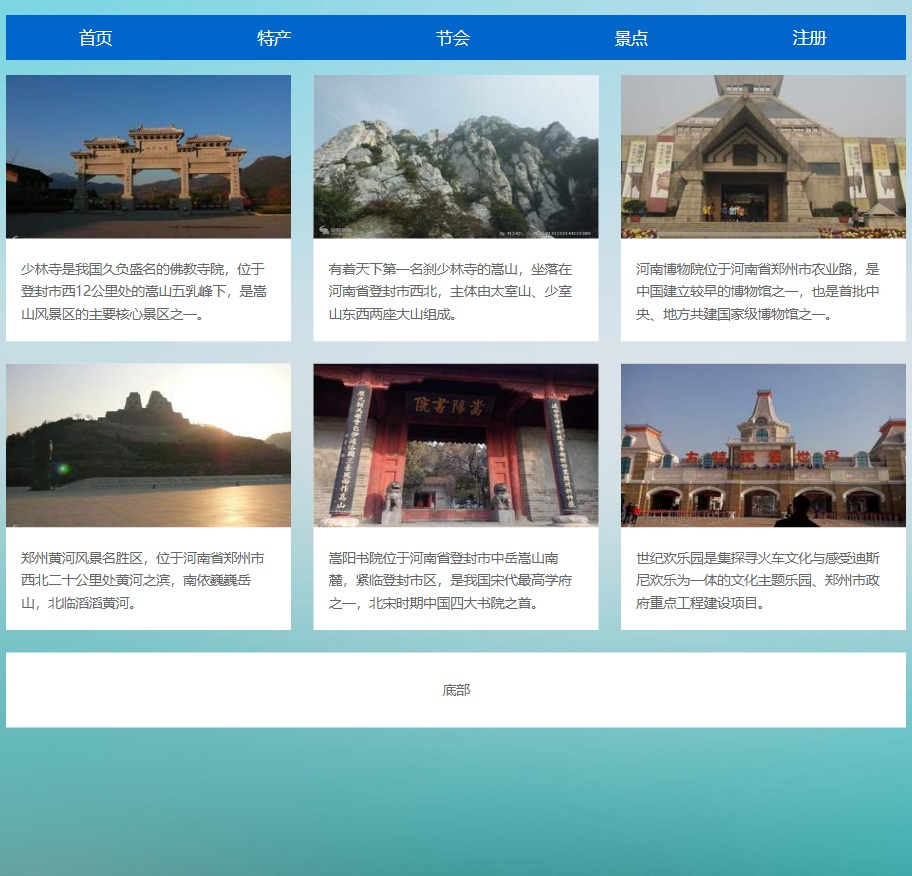Click the red sign lettering on park entrance
This screenshot has width=912, height=876.
[x=762, y=457]
